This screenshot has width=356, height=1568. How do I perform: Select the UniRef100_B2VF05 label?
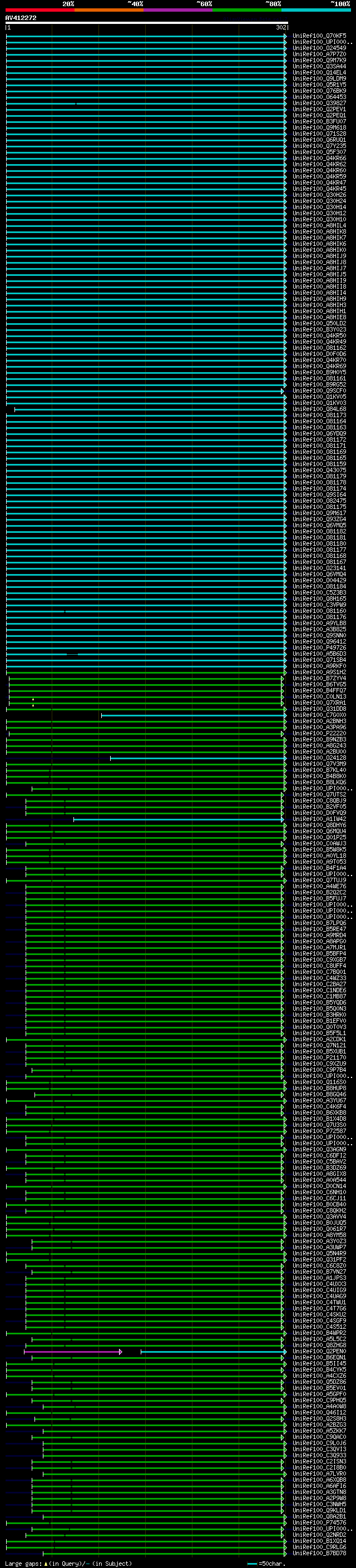tap(319, 807)
